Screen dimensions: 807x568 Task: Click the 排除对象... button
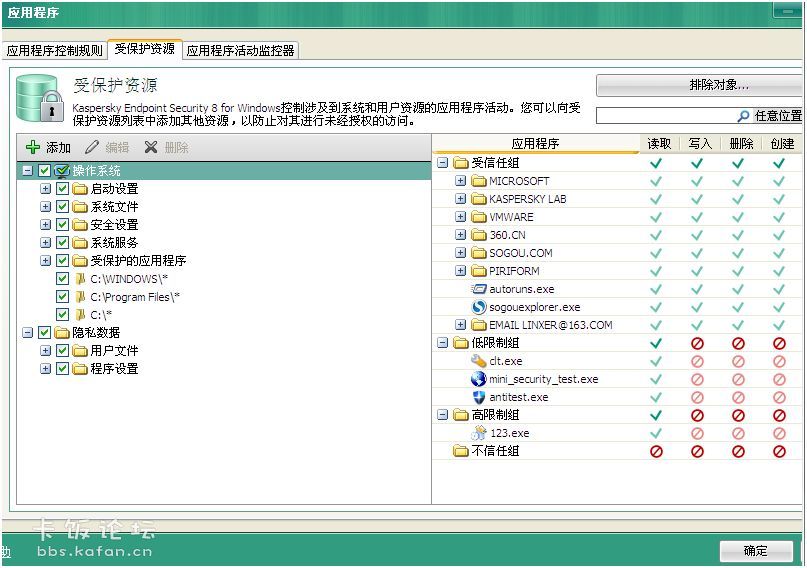(699, 85)
